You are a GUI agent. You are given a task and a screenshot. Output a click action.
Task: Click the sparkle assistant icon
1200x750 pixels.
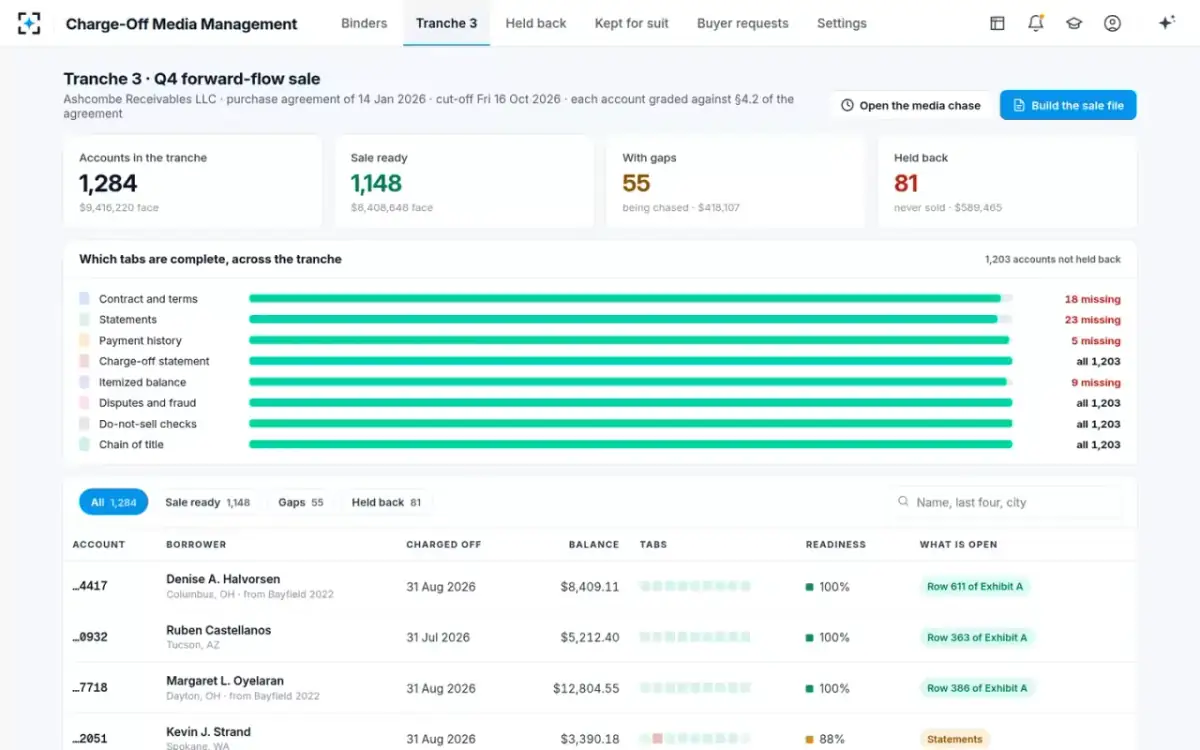1166,23
